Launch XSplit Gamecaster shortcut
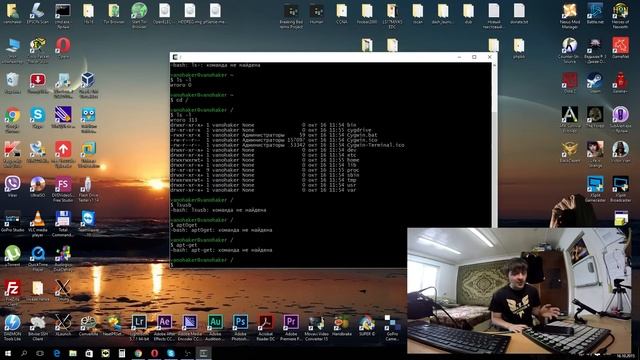This screenshot has width=640, height=360. point(595,189)
